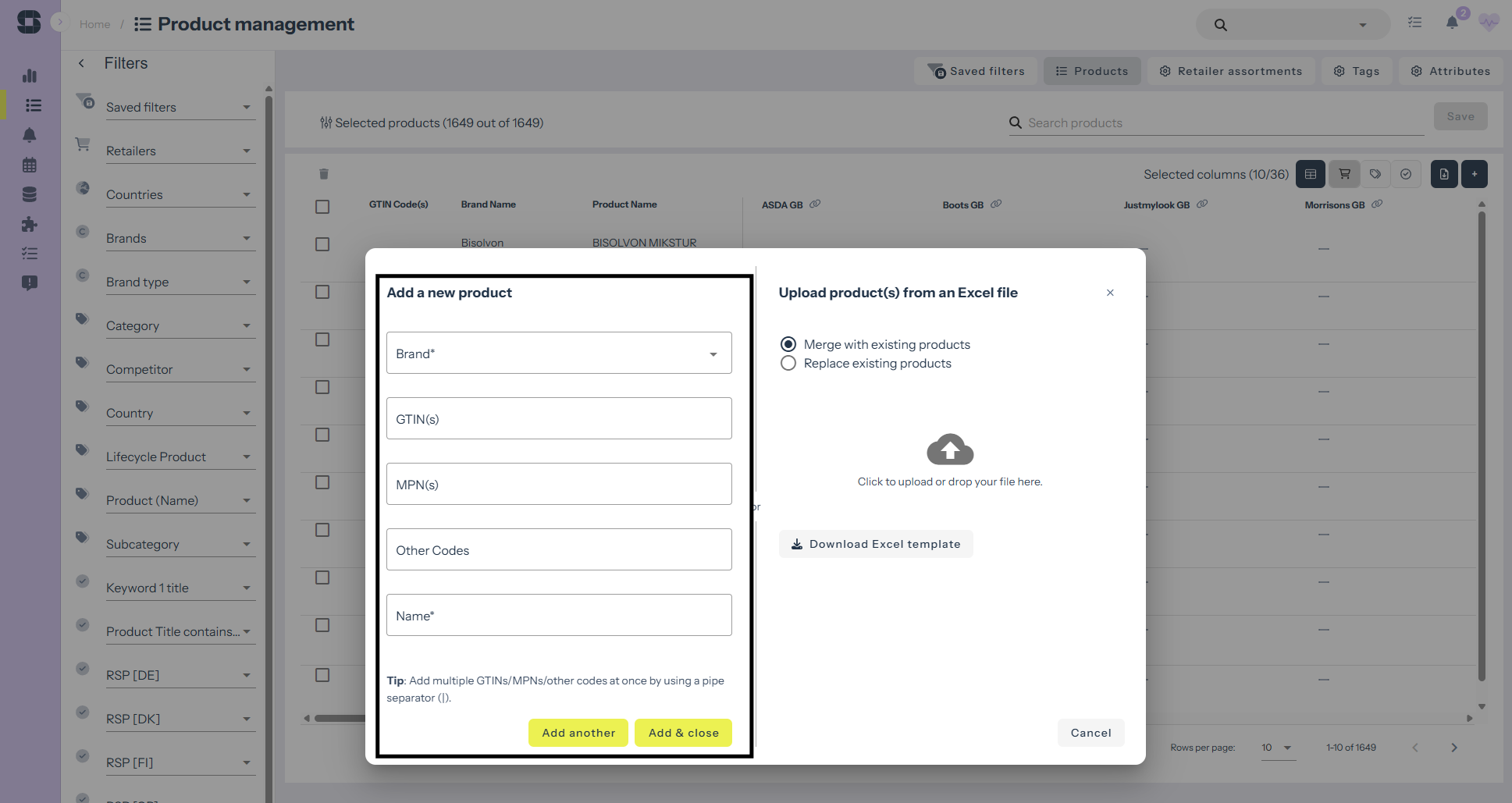Screen dimensions: 1512x803
Task: Open the Brand dropdown in product form
Action: (x=559, y=354)
